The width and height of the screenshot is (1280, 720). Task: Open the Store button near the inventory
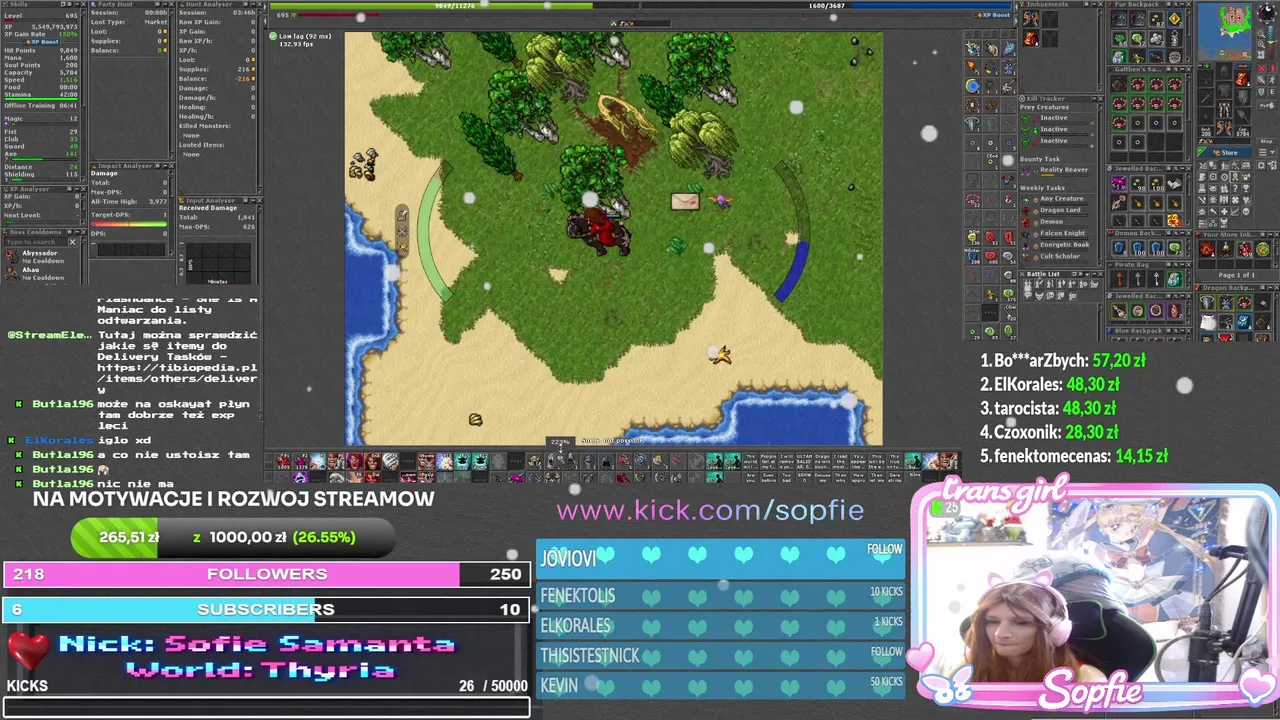pos(1225,152)
